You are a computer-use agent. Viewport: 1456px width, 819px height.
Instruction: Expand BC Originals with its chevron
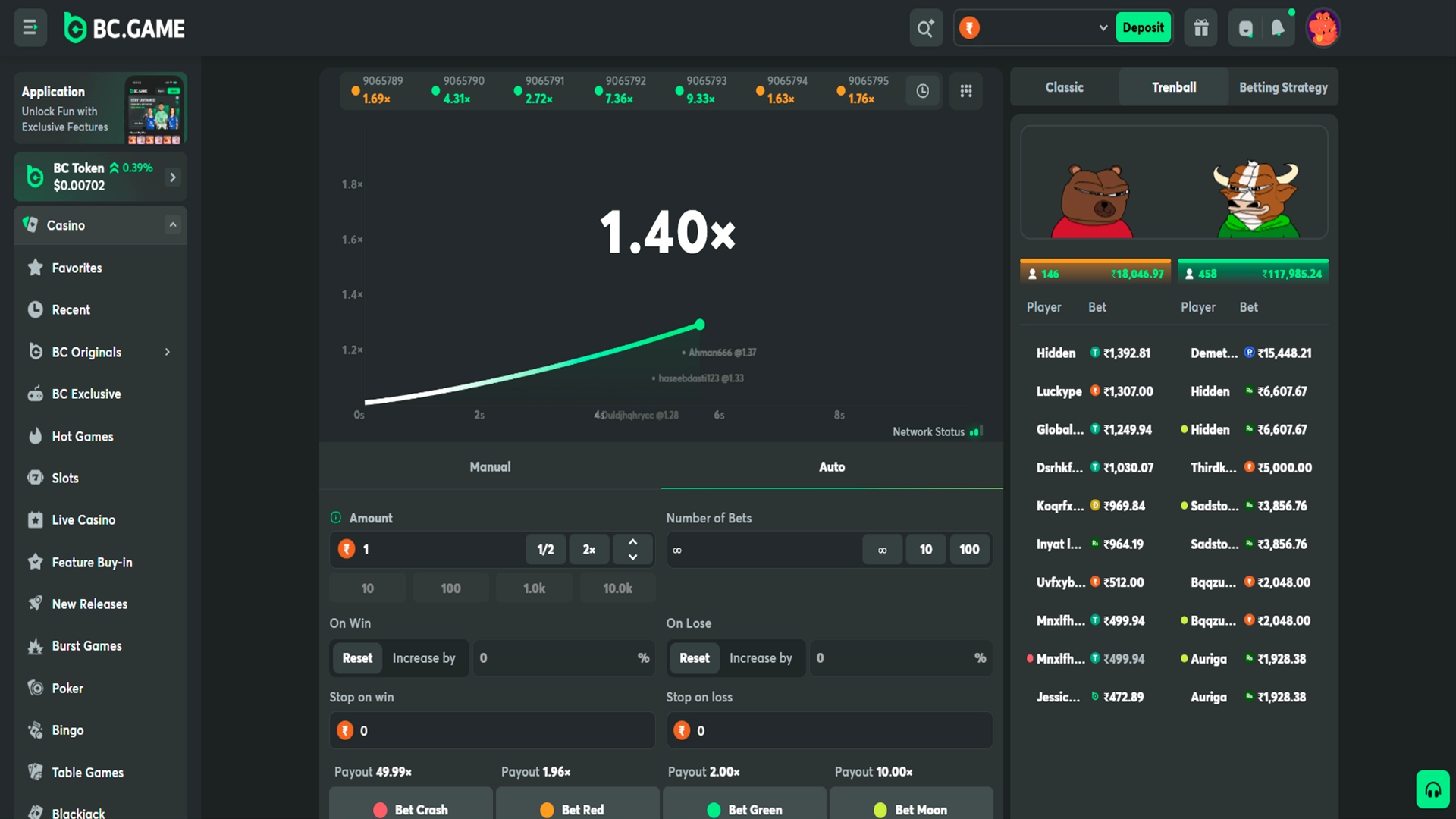167,351
